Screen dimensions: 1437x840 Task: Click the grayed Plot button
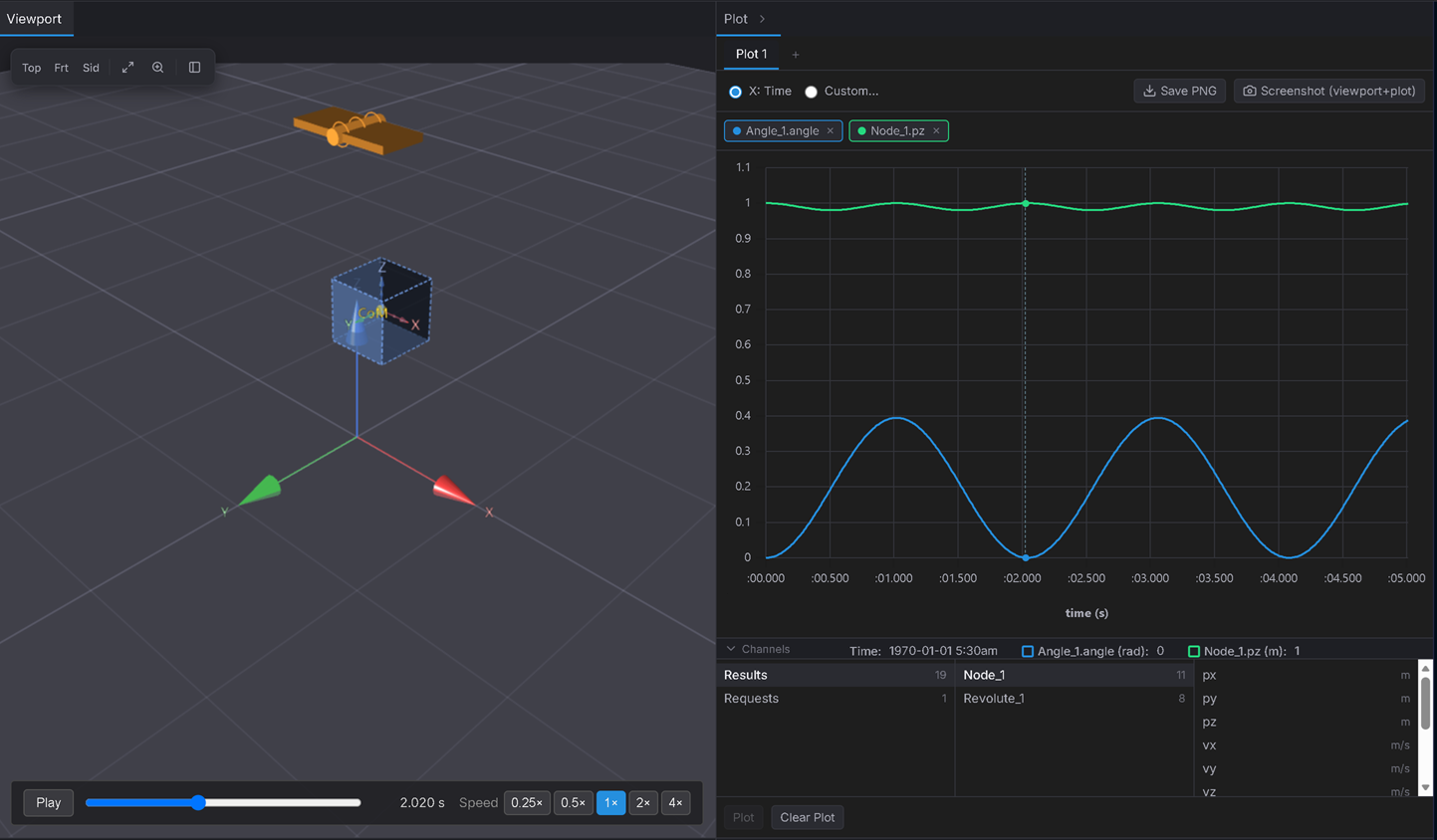coord(744,817)
